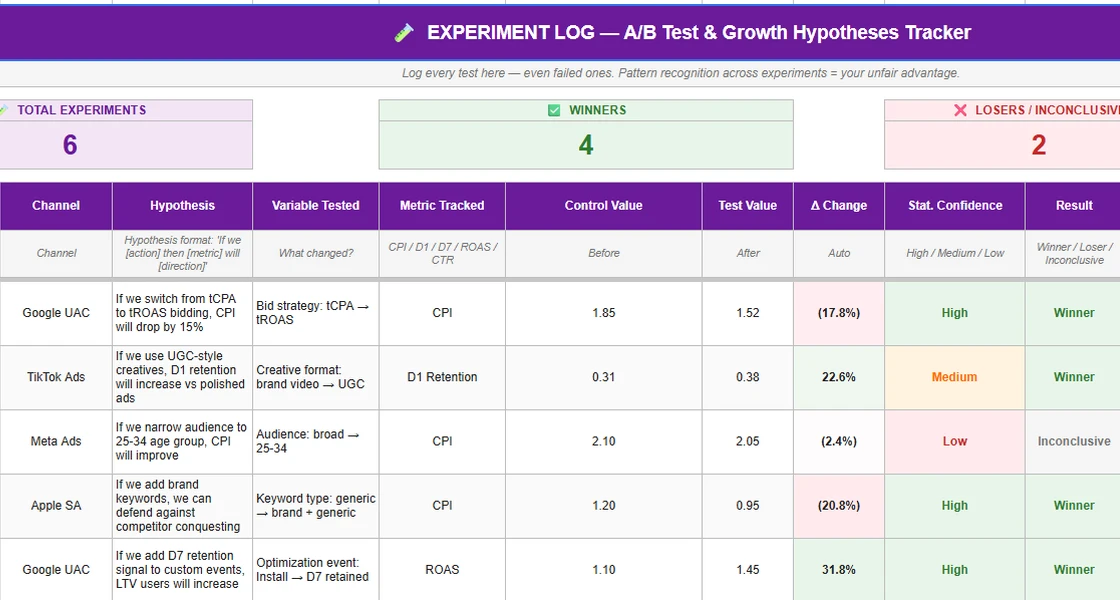Image resolution: width=1120 pixels, height=600 pixels.
Task: Select the UGC-style creatives hypothesis cell
Action: 182,377
